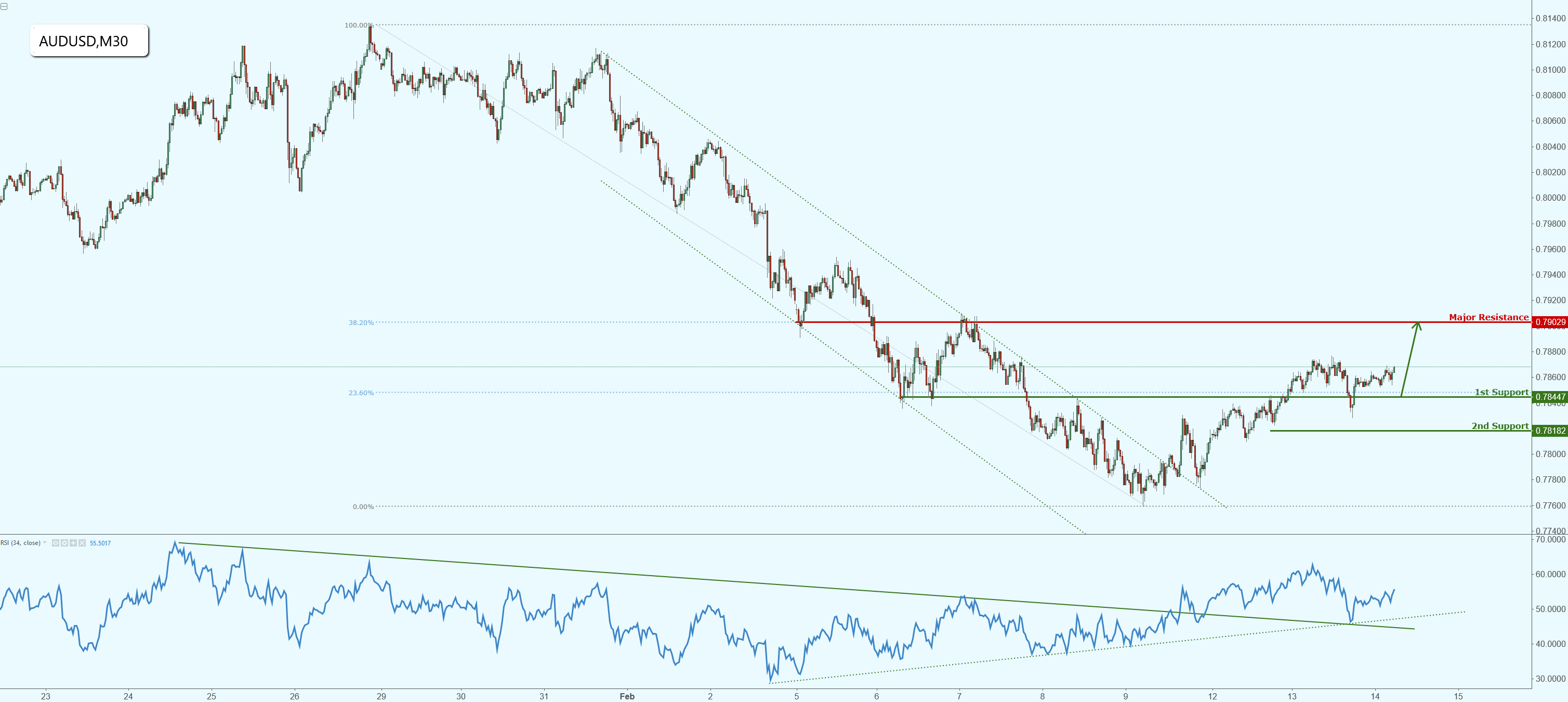Expand the RSI (34, close) dropdown arrow
The image size is (1568, 702).
click(x=44, y=542)
